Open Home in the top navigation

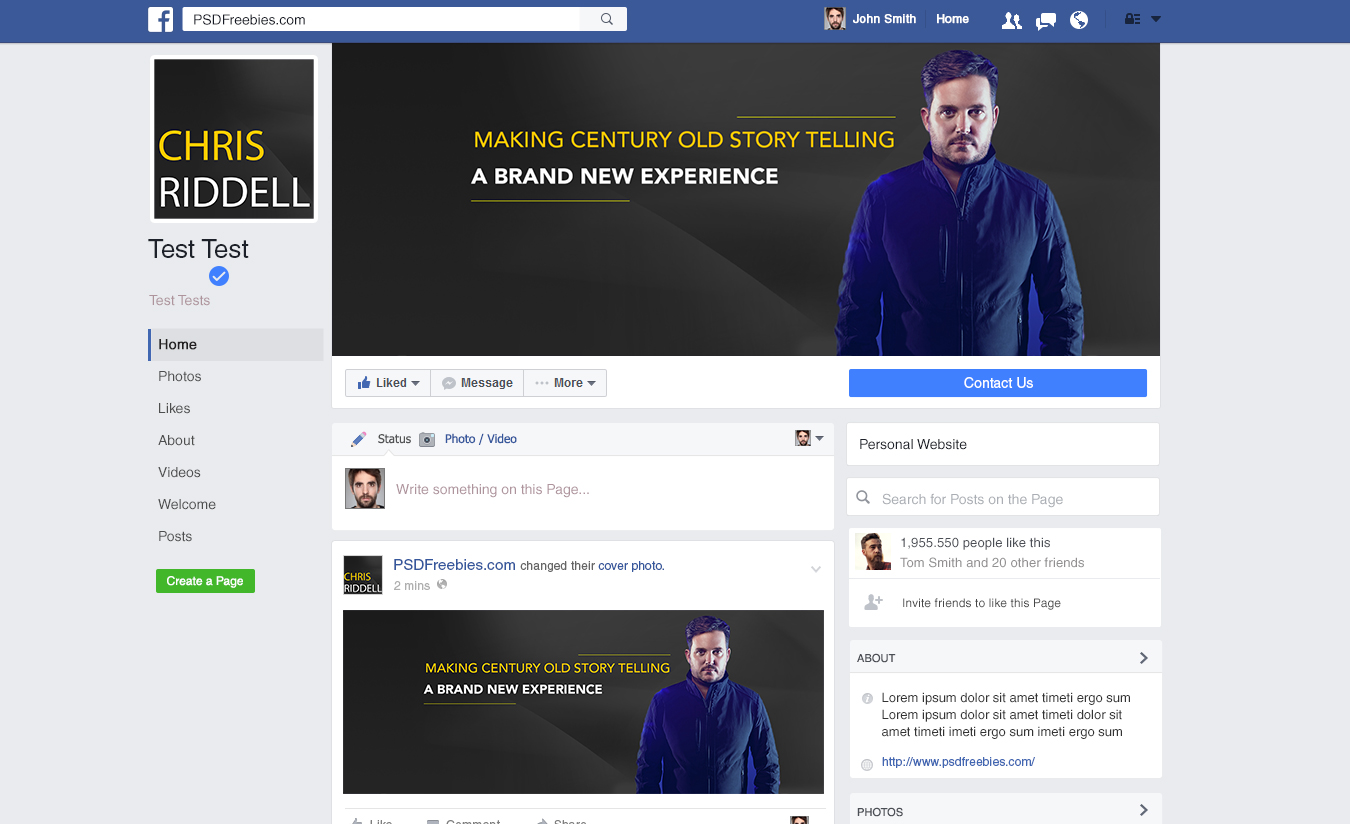952,18
